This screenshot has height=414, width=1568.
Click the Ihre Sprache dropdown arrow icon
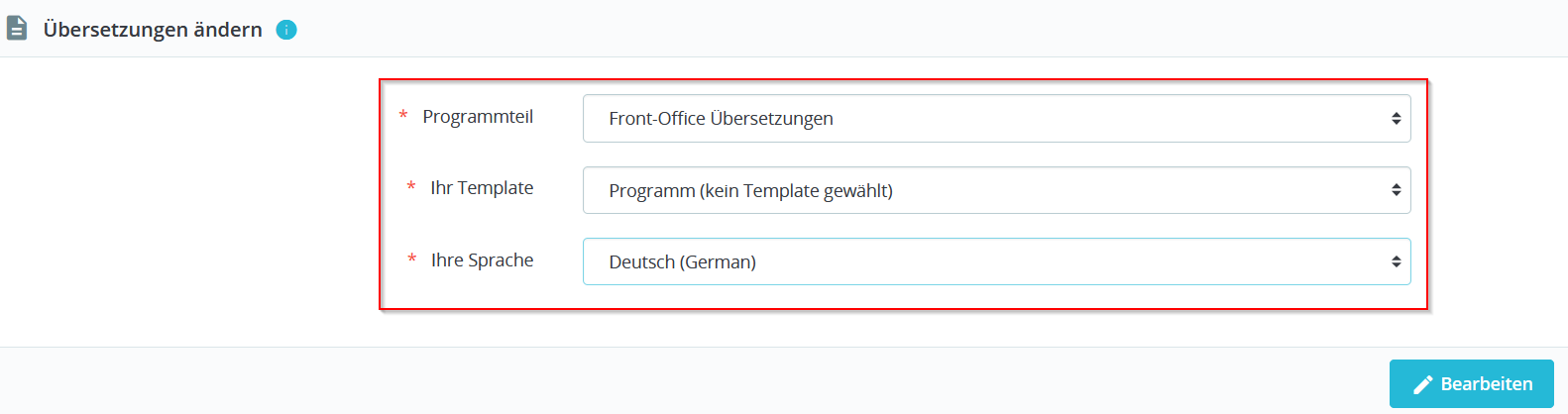click(1396, 261)
